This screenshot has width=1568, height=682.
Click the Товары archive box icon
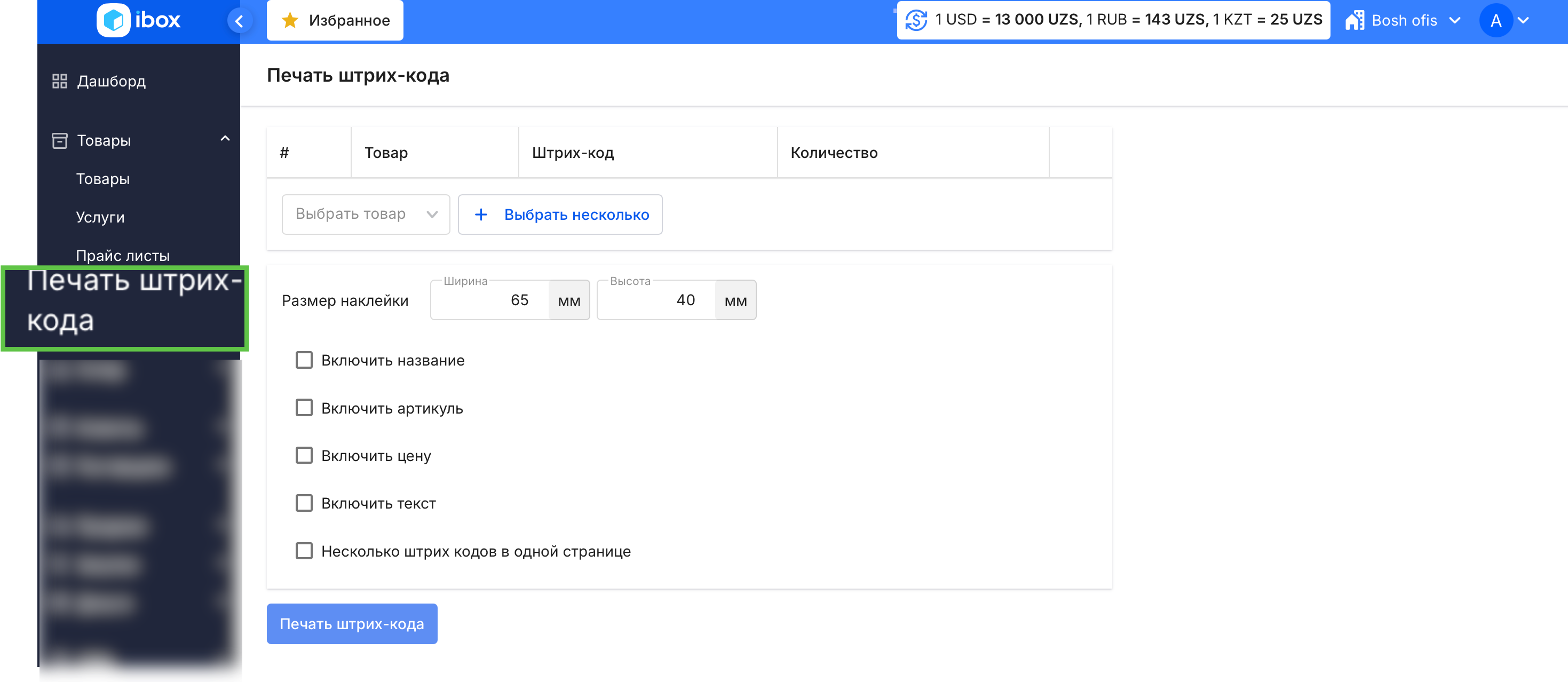(x=60, y=140)
